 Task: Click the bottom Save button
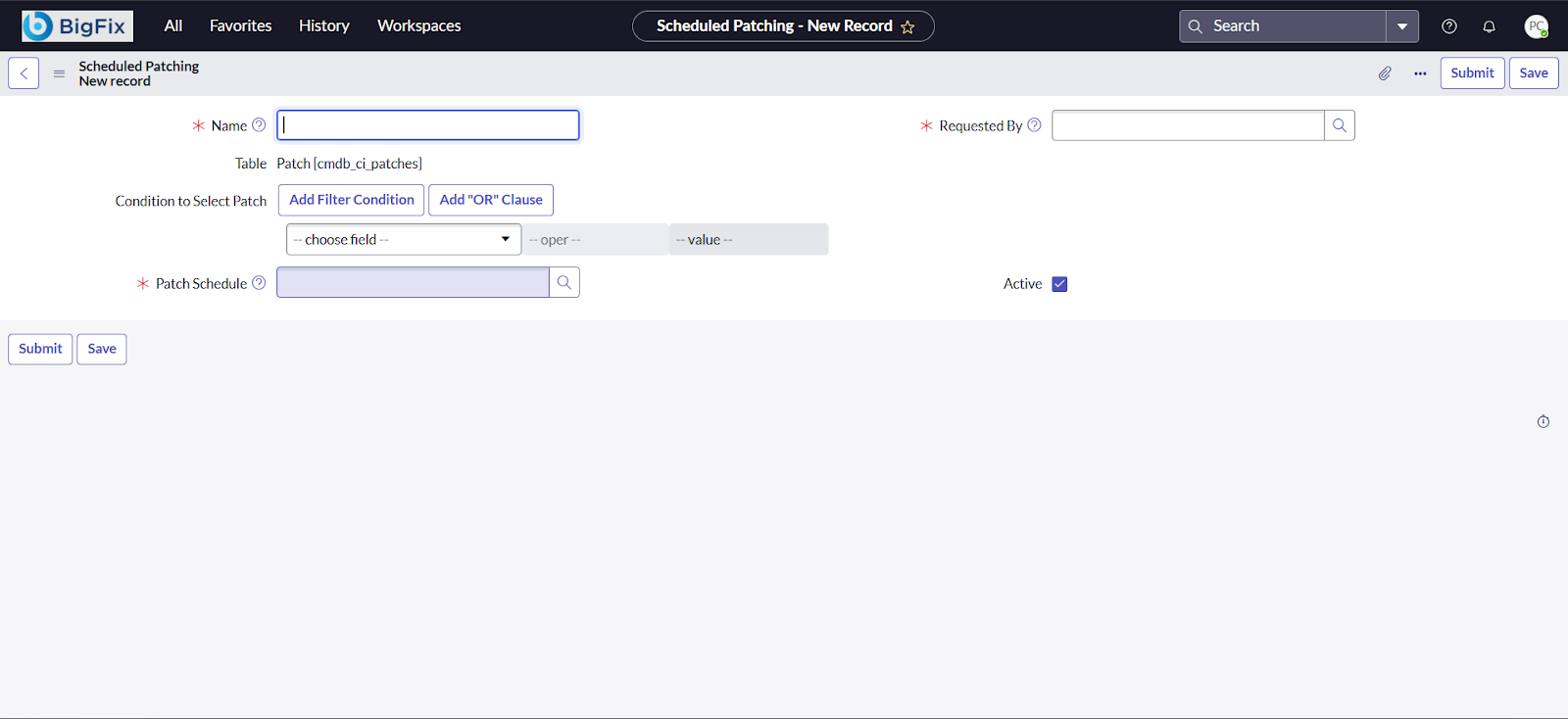point(102,349)
